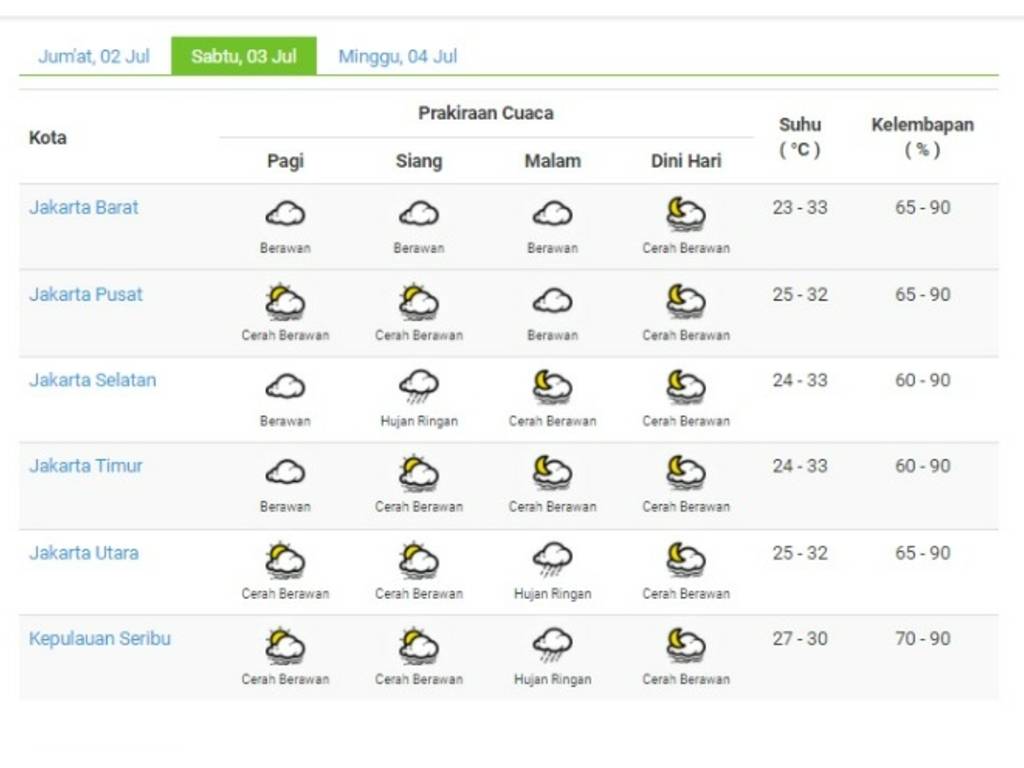Select Kepulauan Seribu temperature 27 - 30
The width and height of the screenshot is (1024, 768).
tap(800, 639)
